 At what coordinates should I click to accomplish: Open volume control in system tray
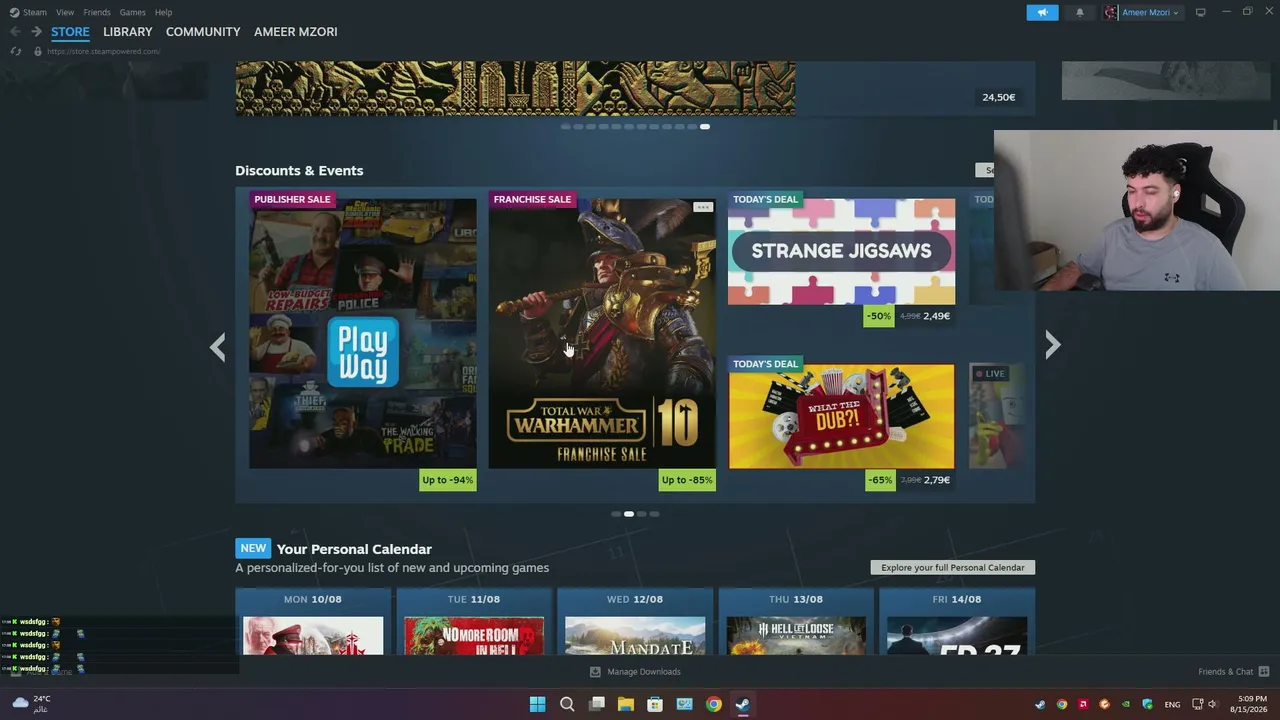click(x=1213, y=704)
